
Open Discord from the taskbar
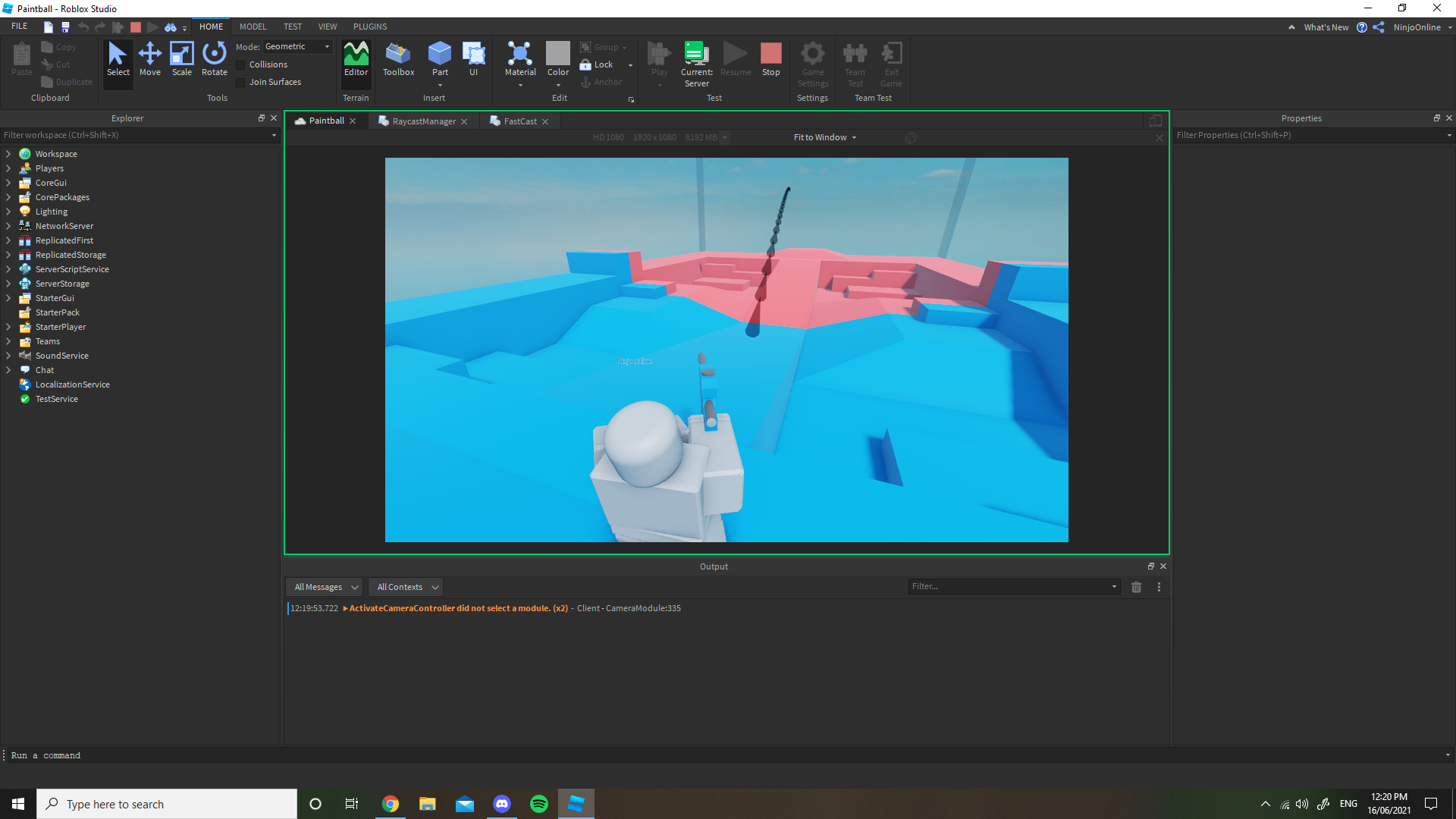point(502,804)
